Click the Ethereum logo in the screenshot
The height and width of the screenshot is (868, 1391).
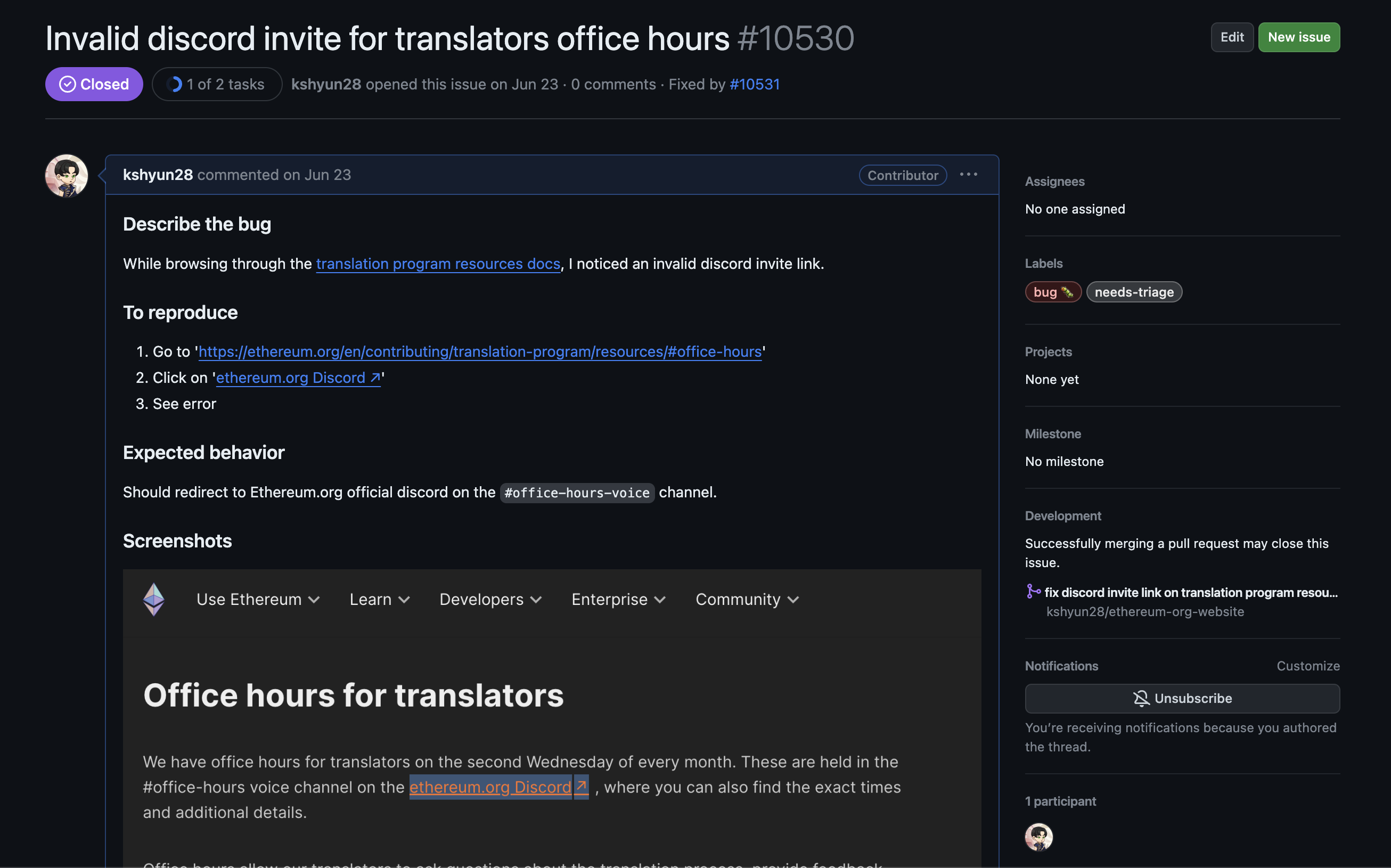(x=154, y=599)
